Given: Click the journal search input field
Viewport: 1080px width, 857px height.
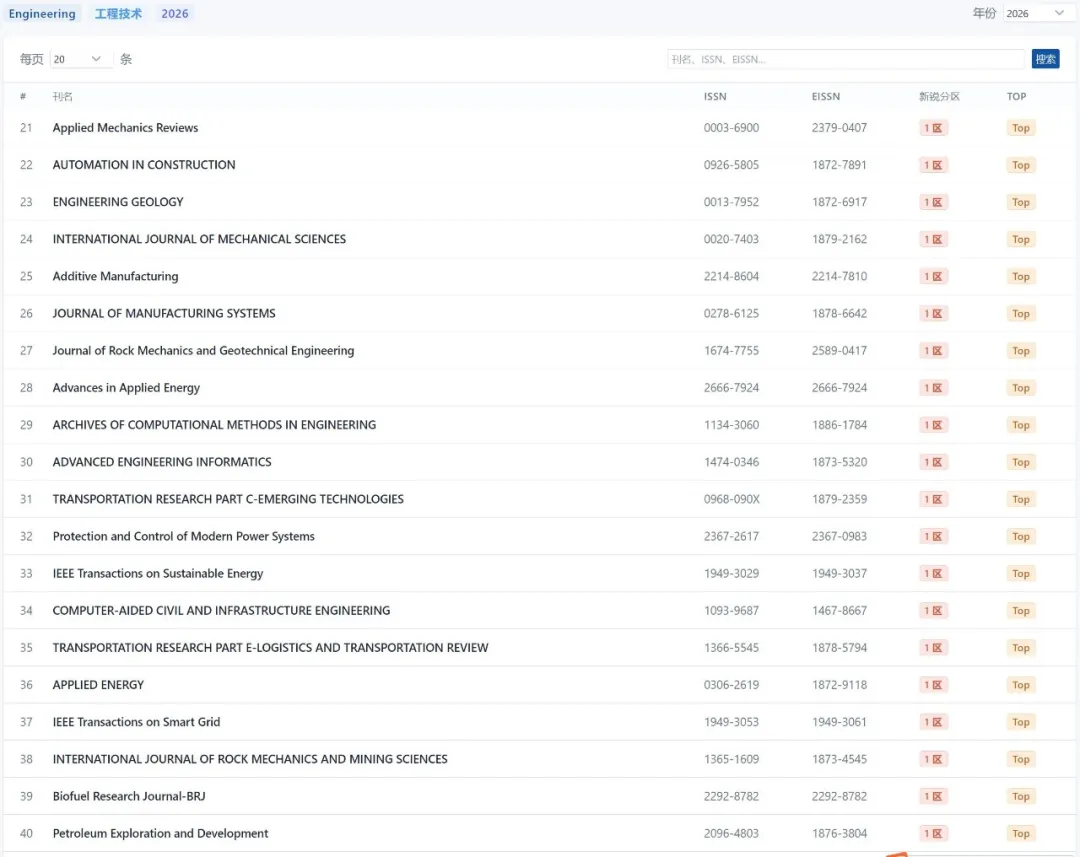Looking at the screenshot, I should pyautogui.click(x=845, y=59).
